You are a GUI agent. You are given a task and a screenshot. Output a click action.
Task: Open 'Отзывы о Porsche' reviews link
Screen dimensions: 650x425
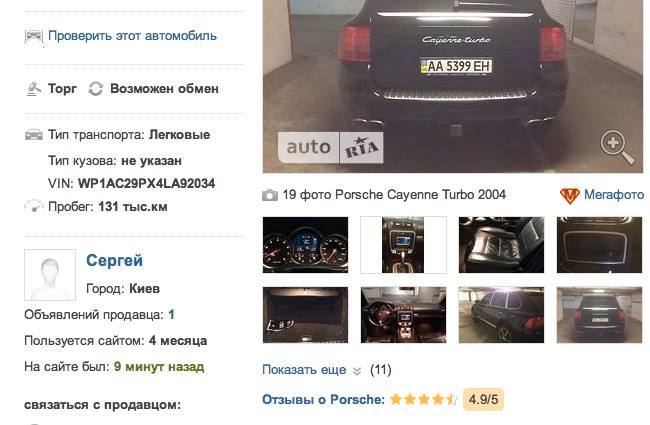(x=323, y=400)
